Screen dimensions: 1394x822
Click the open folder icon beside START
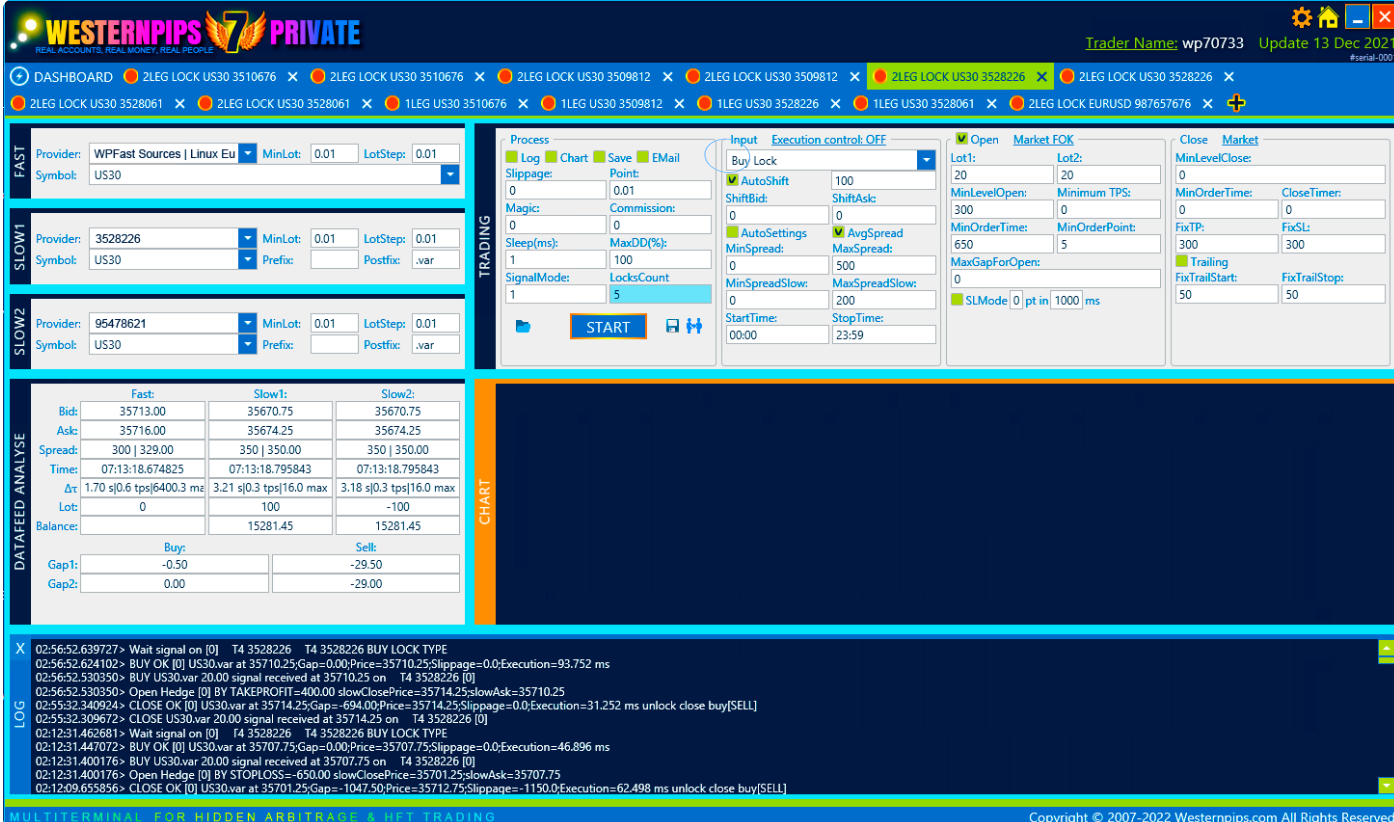[x=523, y=327]
